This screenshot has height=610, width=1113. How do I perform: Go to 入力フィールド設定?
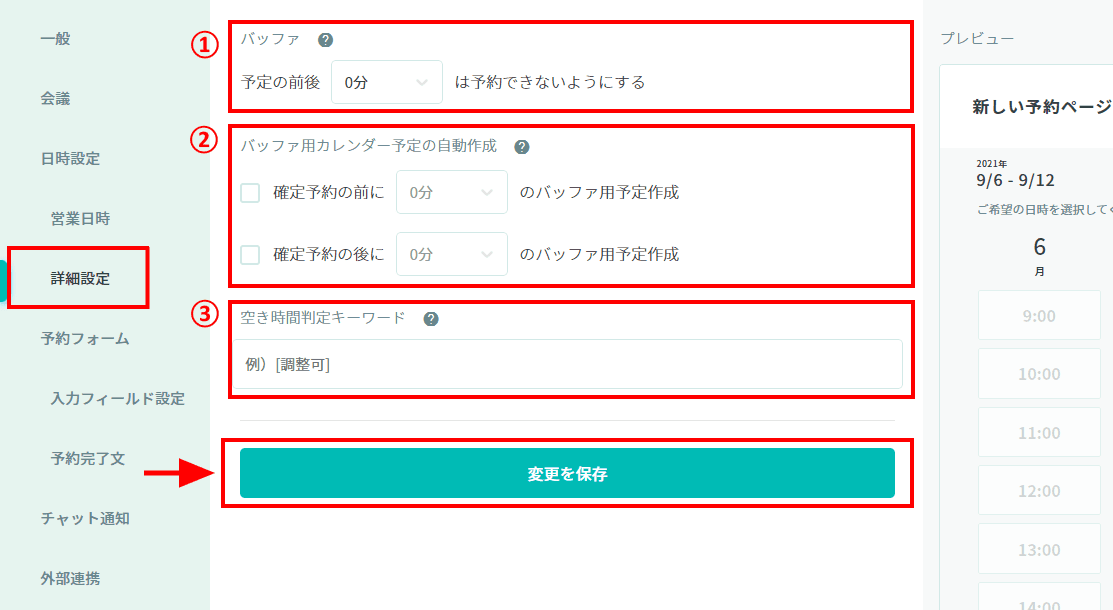pyautogui.click(x=118, y=398)
